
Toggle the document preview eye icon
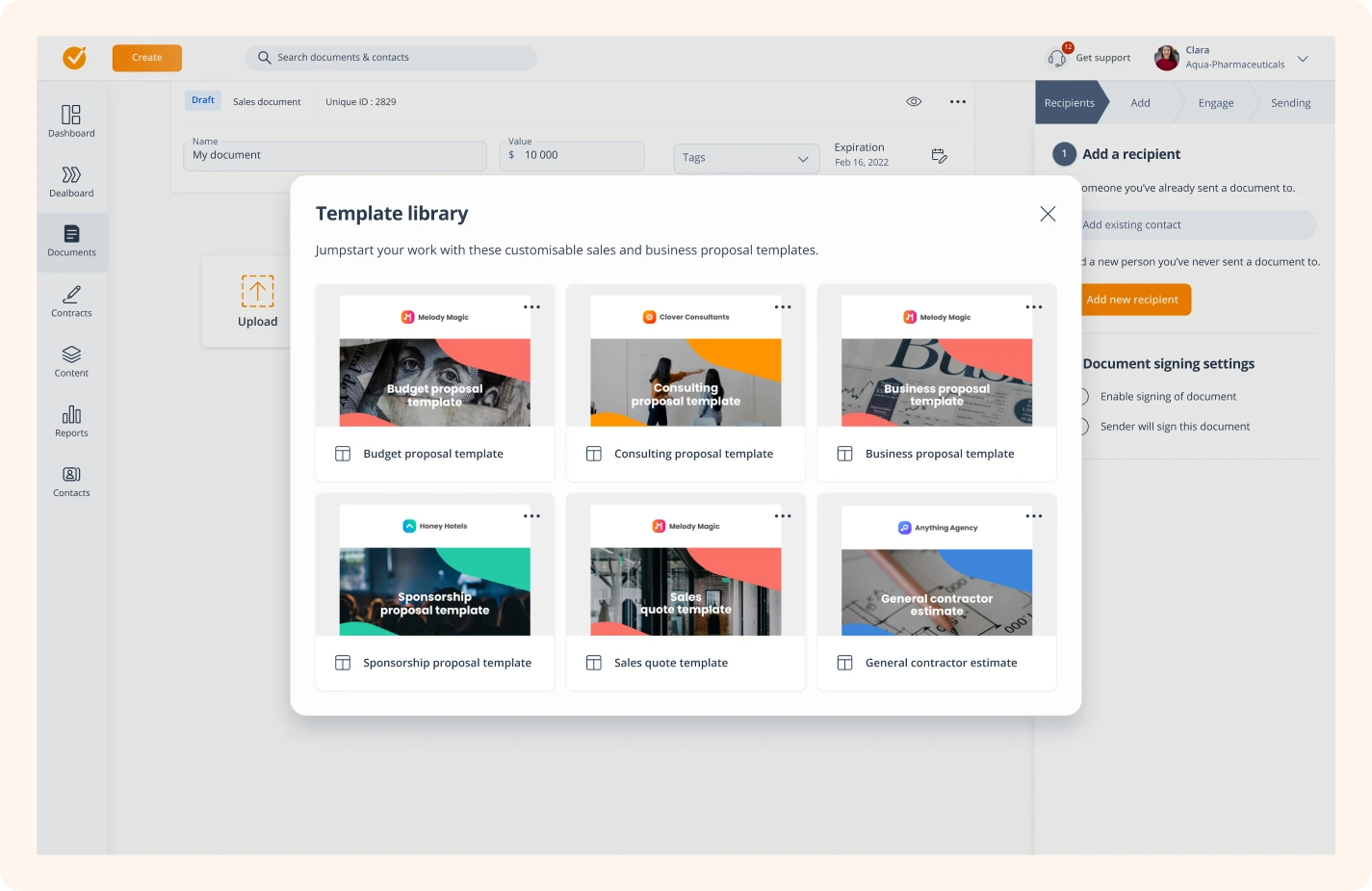[x=913, y=100]
